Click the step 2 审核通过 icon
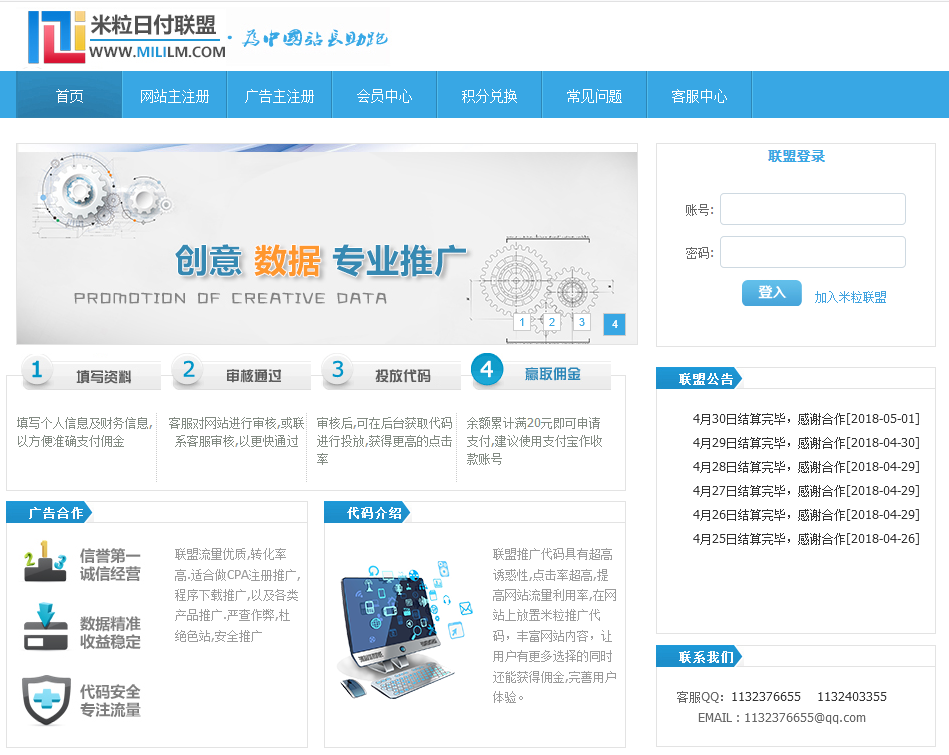This screenshot has height=755, width=949. tap(188, 371)
